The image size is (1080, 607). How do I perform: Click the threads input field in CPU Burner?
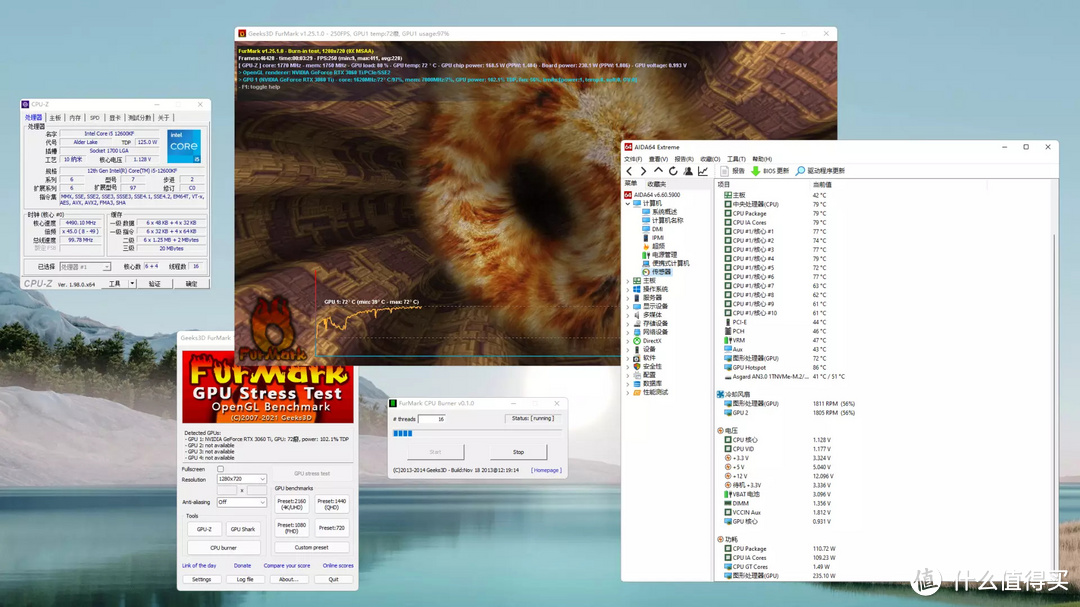click(x=431, y=419)
